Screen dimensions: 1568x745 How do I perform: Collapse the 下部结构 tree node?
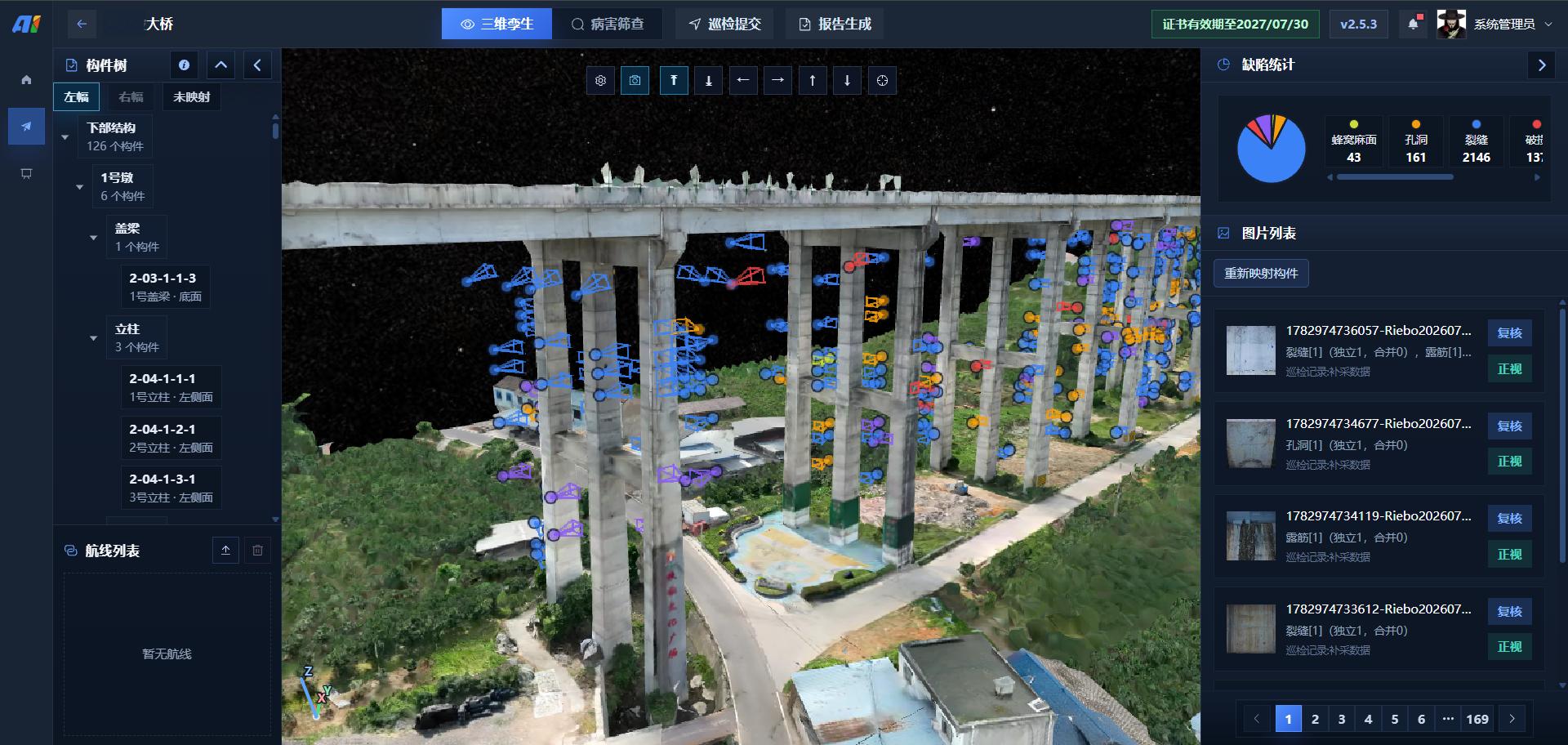tap(65, 137)
